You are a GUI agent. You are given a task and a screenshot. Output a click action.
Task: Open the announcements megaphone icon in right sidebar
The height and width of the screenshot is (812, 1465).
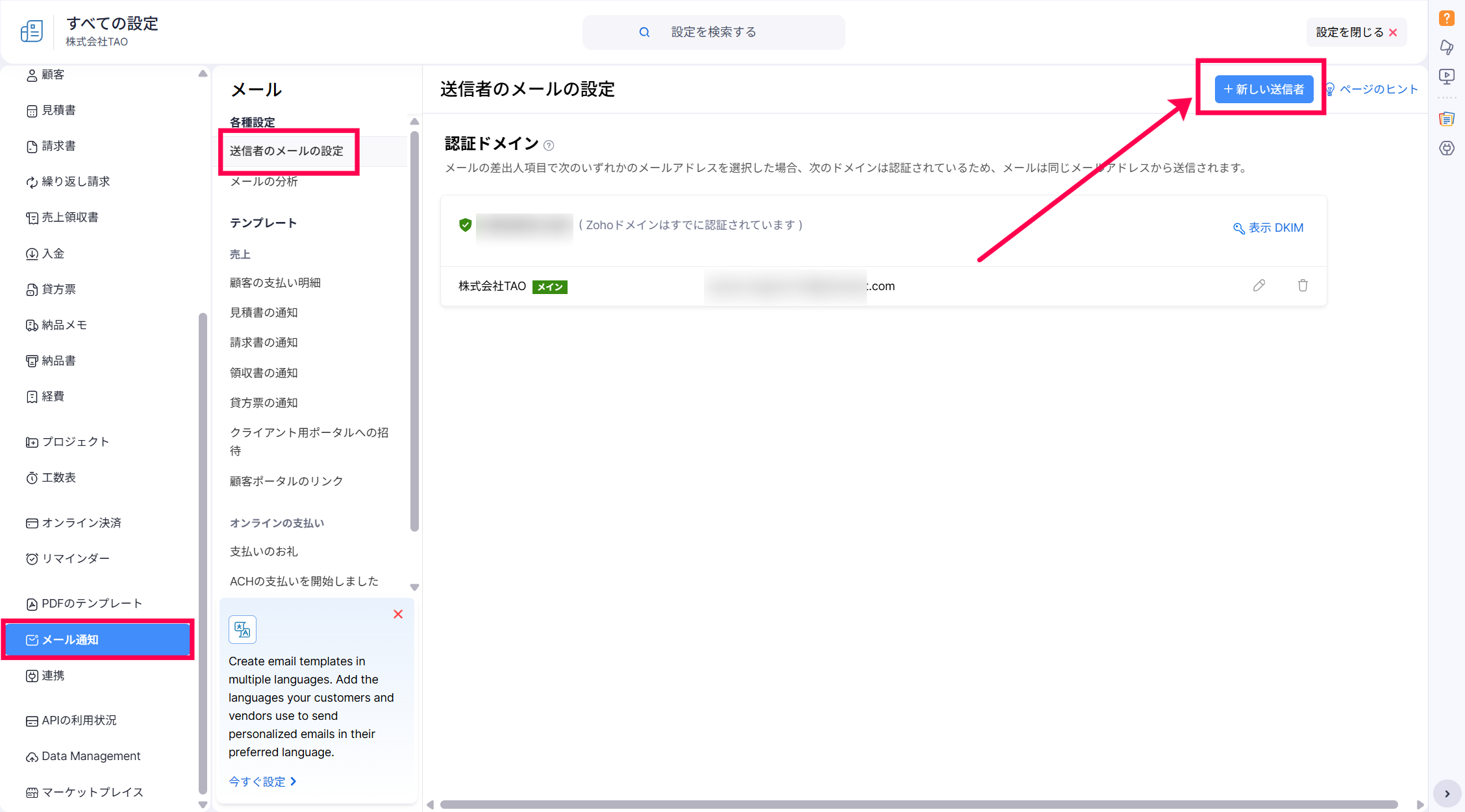[x=1446, y=47]
